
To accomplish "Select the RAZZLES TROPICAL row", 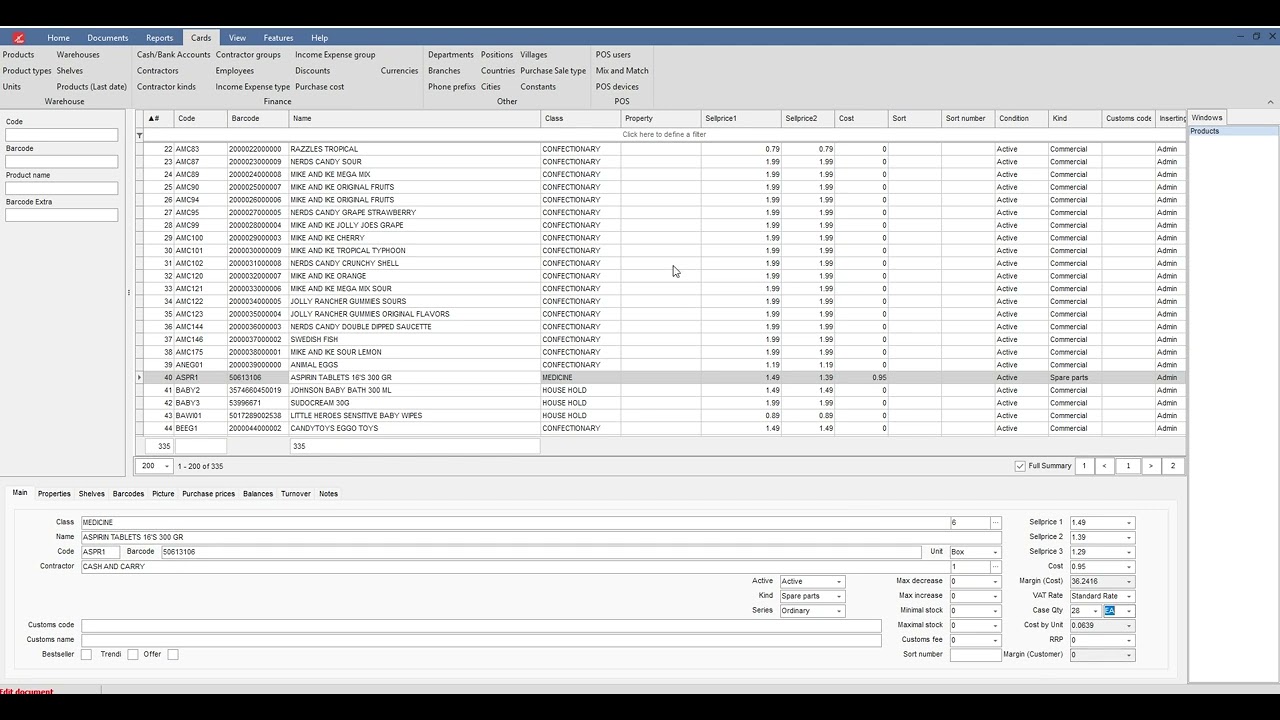I will coord(660,149).
